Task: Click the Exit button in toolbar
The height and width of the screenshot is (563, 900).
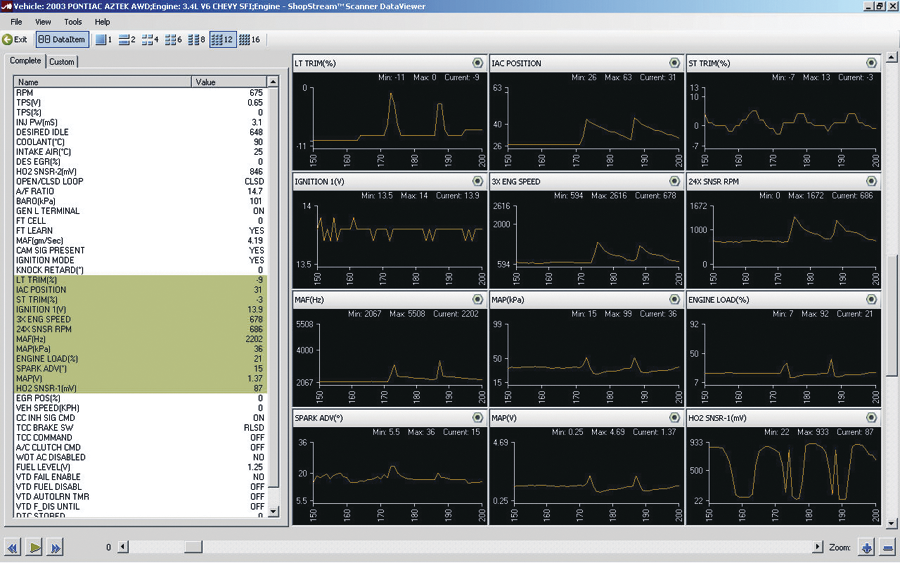Action: pos(15,40)
